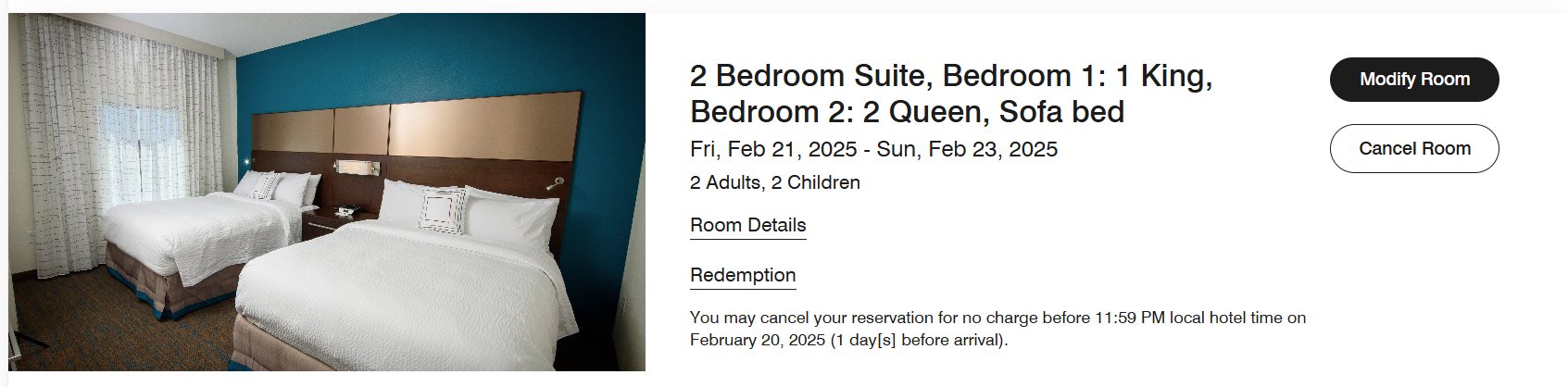Select the check-in date Fri, Feb 21, 2025
This screenshot has height=387, width=1568.
point(772,150)
